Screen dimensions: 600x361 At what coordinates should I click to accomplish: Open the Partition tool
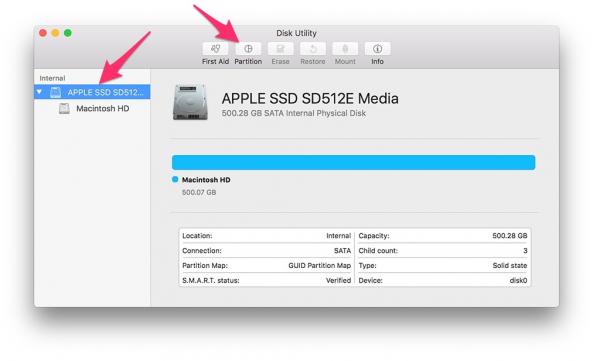248,49
